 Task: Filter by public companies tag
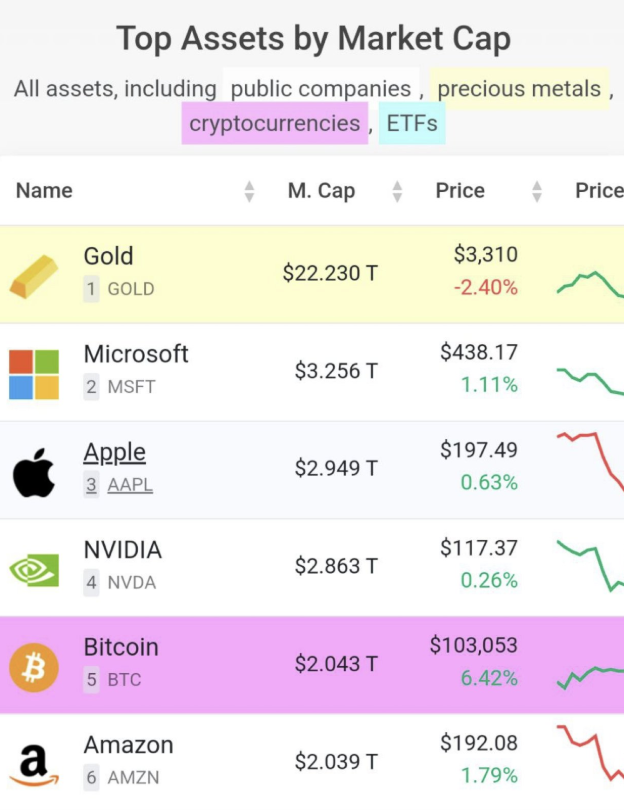pos(320,89)
